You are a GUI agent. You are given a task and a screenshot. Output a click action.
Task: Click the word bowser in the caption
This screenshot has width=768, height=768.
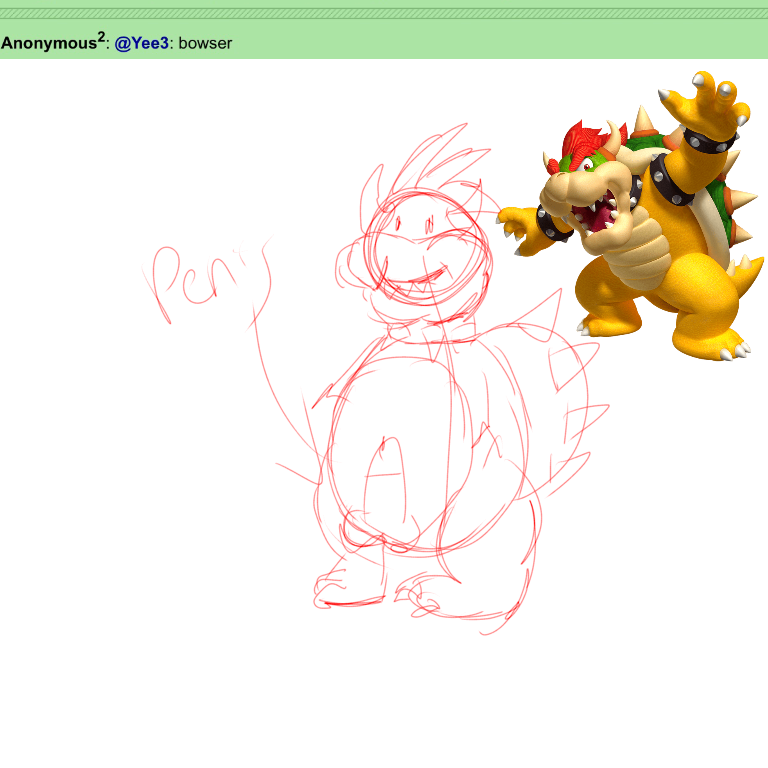click(x=205, y=44)
